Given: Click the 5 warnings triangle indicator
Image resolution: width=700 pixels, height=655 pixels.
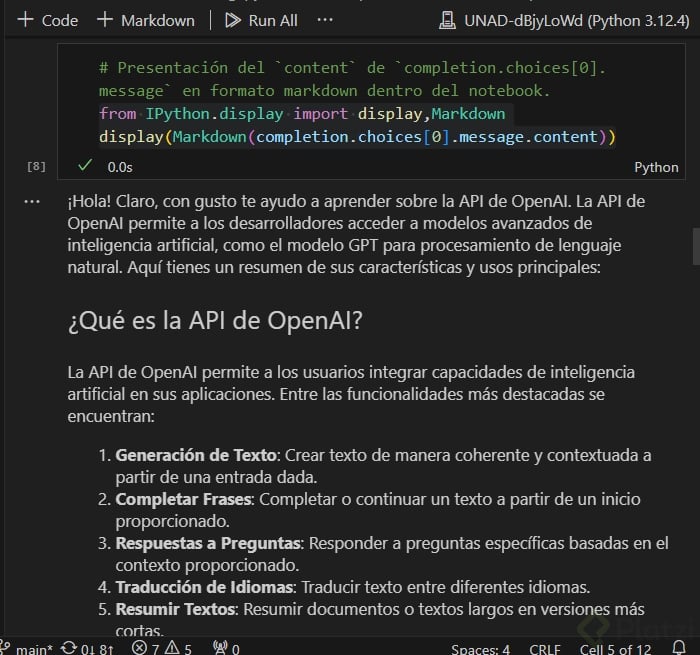Looking at the screenshot, I should [179, 648].
